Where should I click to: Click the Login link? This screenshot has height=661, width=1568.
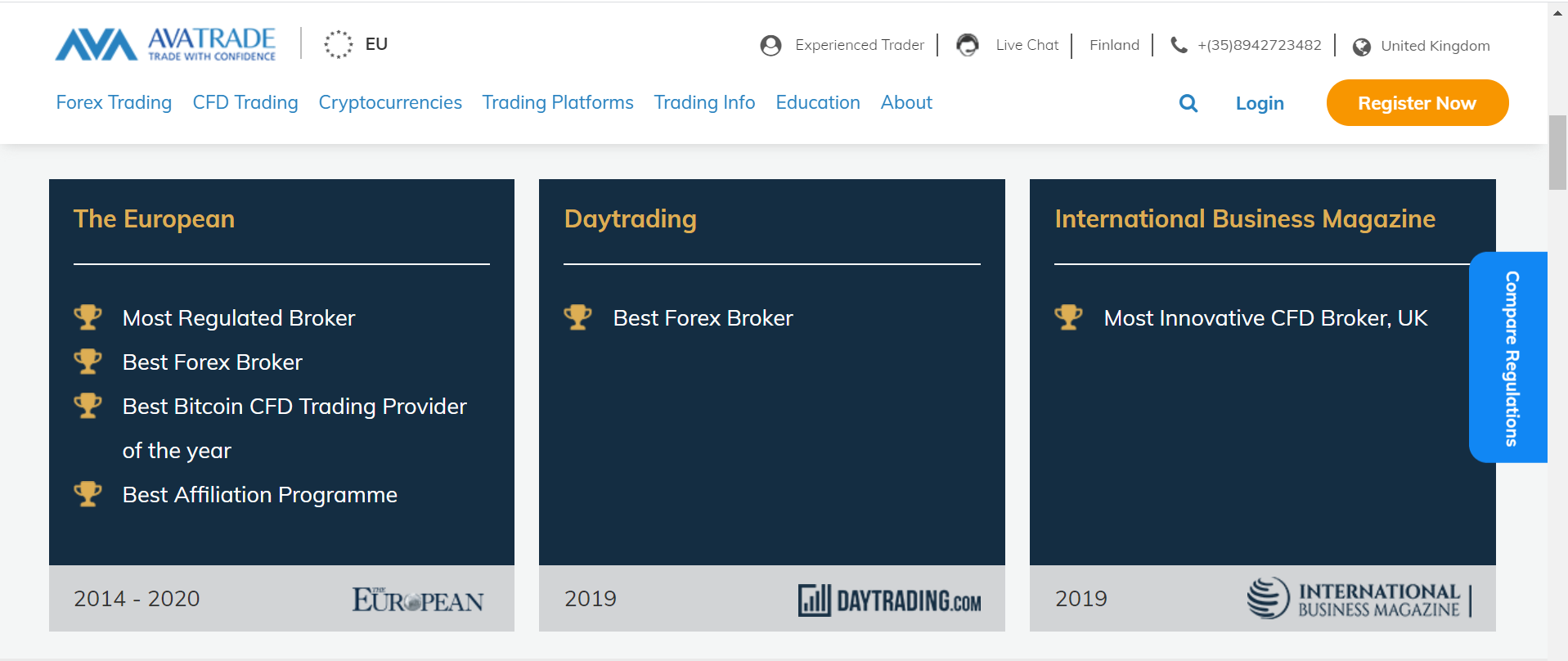tap(1260, 103)
